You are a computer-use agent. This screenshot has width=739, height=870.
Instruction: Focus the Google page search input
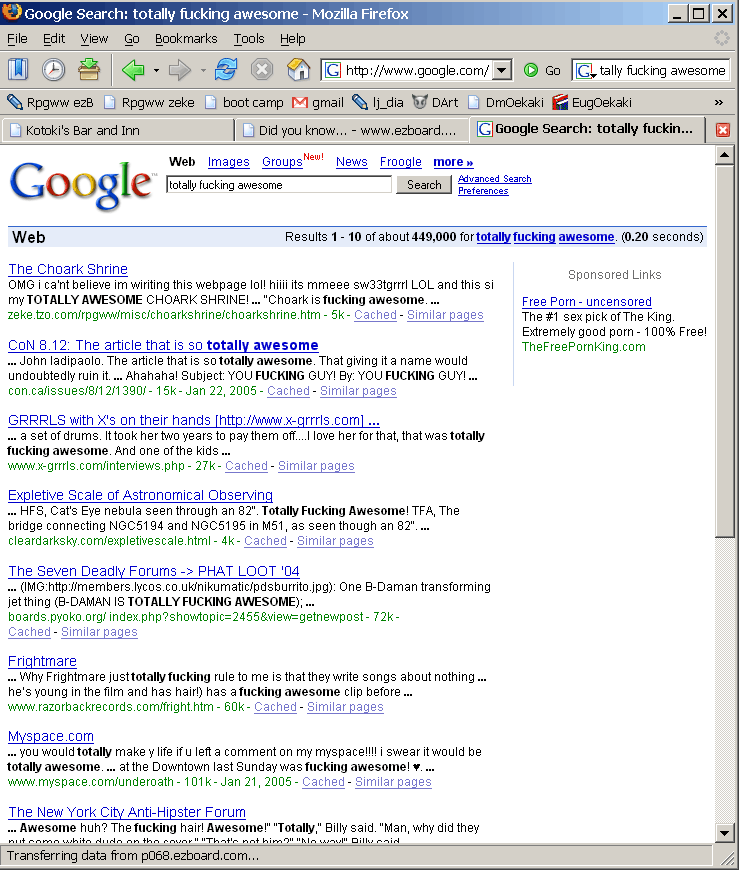pyautogui.click(x=279, y=185)
